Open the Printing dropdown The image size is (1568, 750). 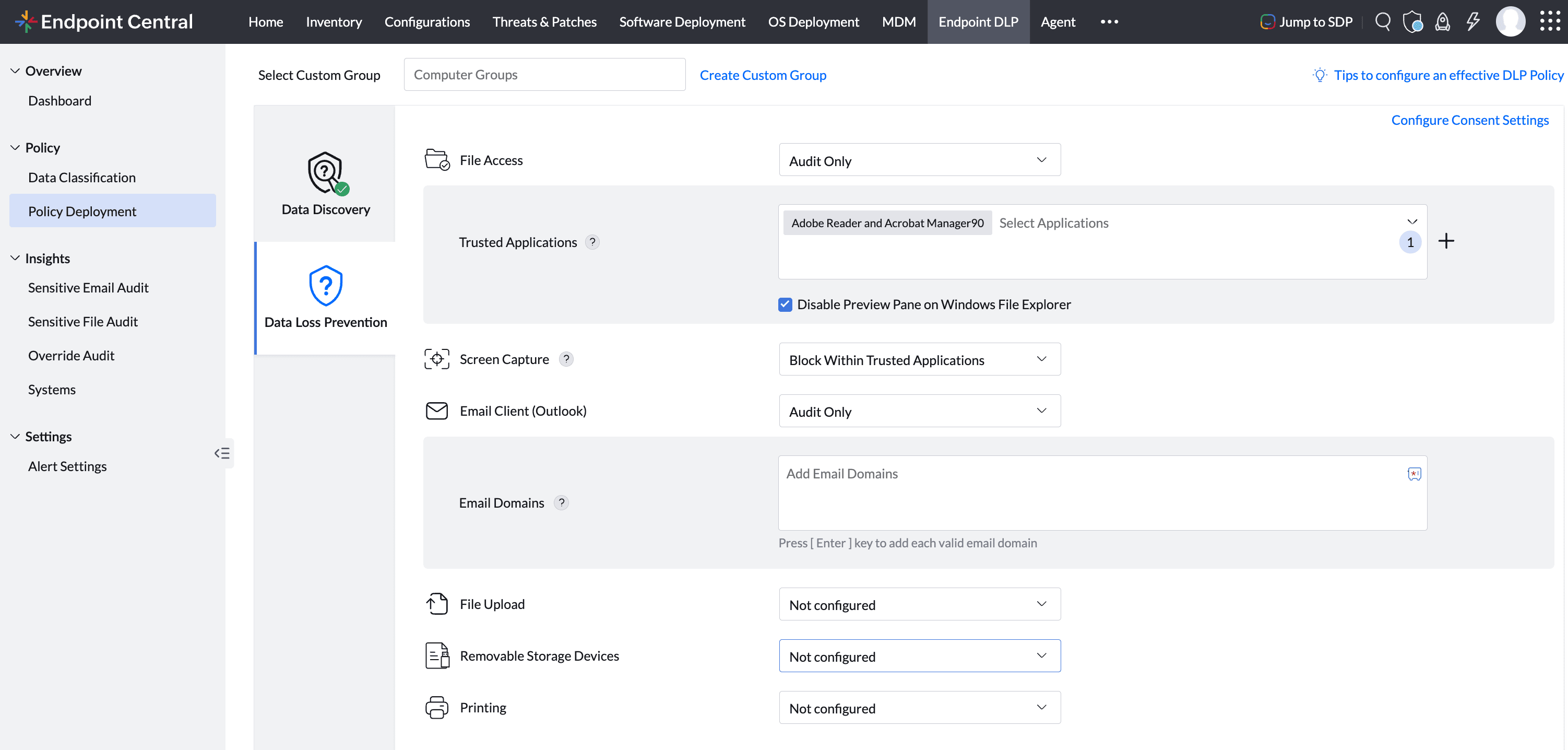(x=920, y=707)
